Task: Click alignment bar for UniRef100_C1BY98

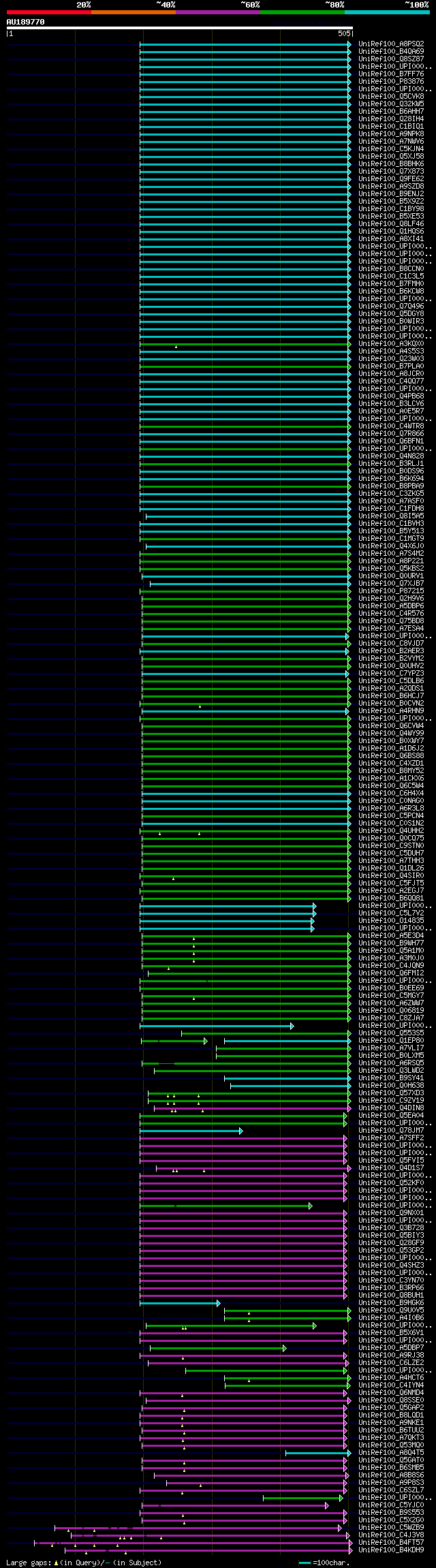Action: (x=245, y=209)
